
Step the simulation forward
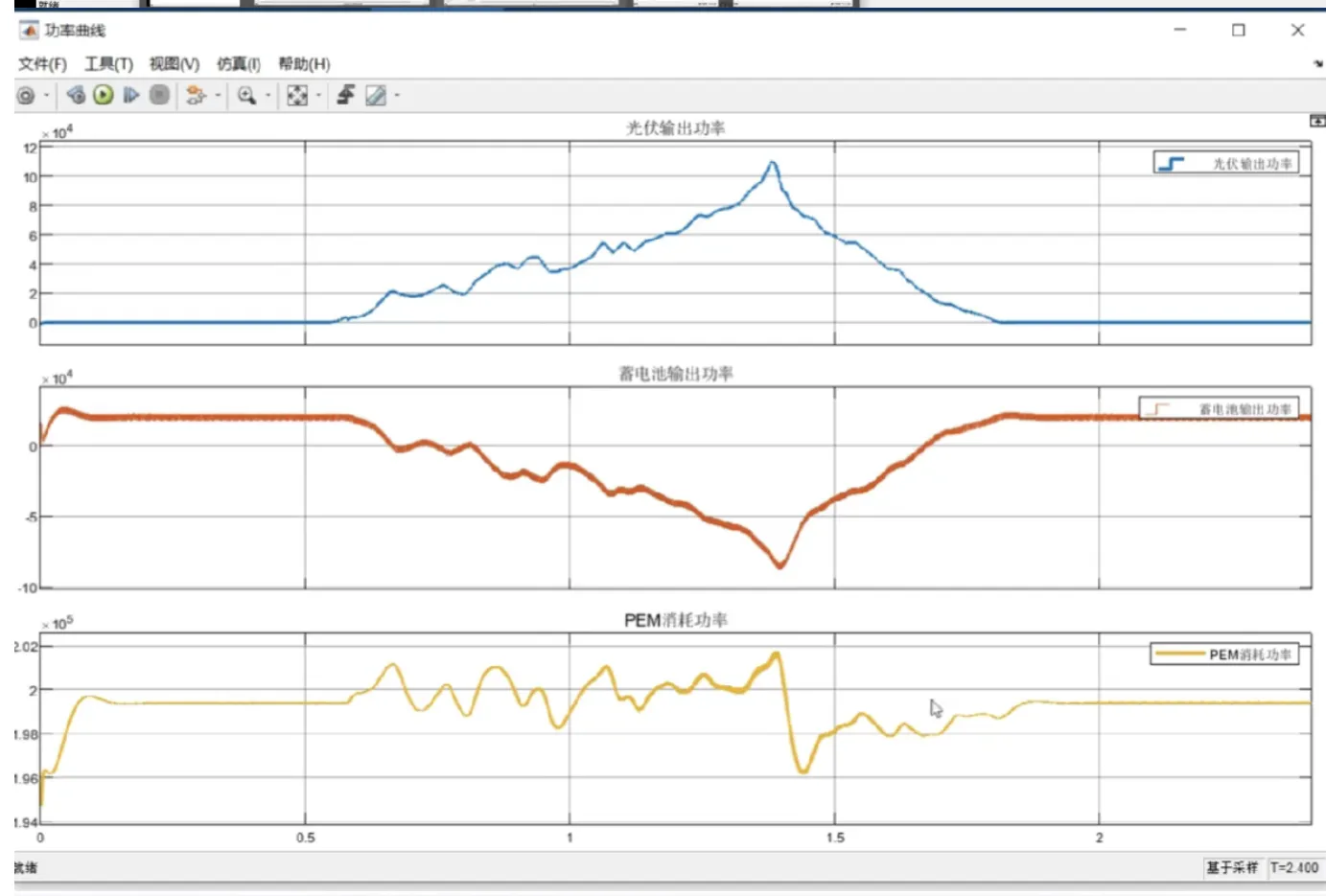point(131,95)
